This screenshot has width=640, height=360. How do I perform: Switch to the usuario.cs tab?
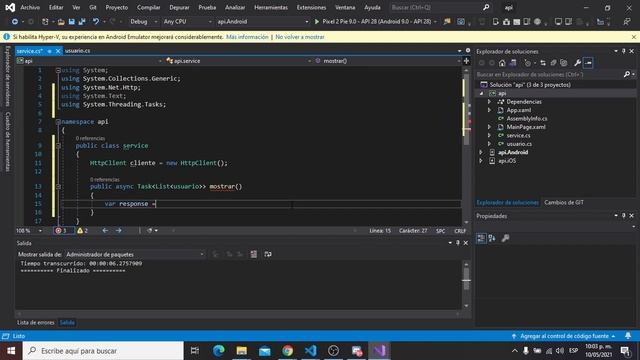click(78, 51)
